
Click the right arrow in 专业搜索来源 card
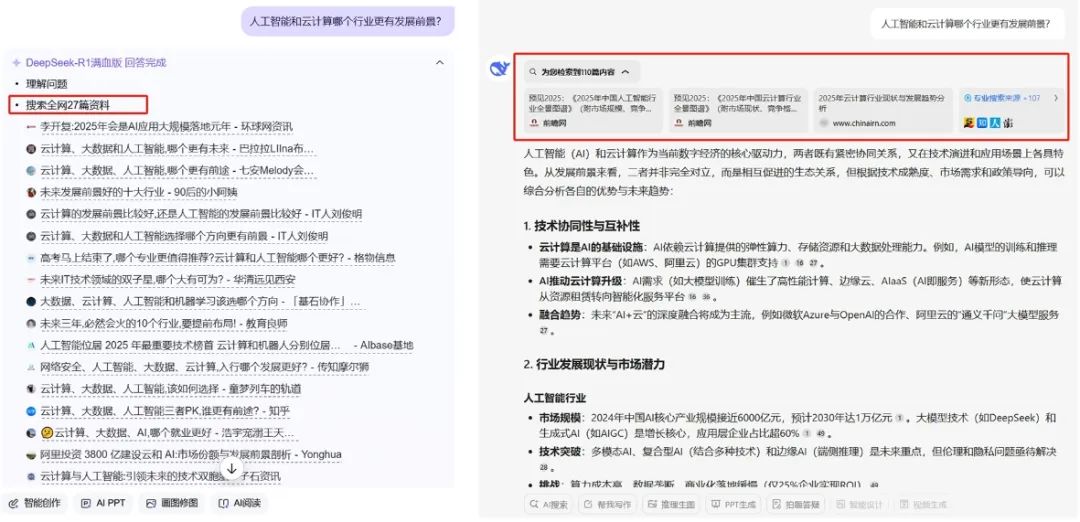tap(1056, 98)
